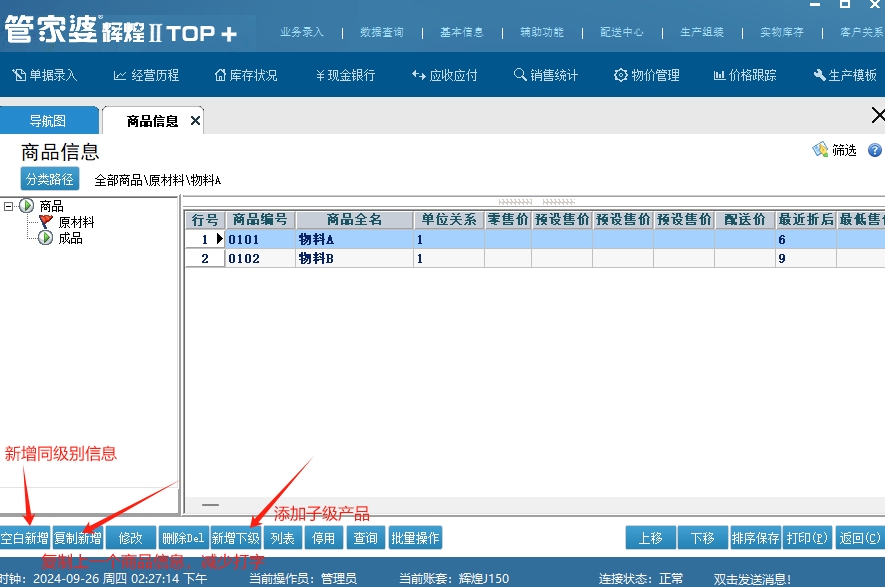Image resolution: width=885 pixels, height=587 pixels.
Task: Open the 实物库存 menu
Action: (782, 32)
